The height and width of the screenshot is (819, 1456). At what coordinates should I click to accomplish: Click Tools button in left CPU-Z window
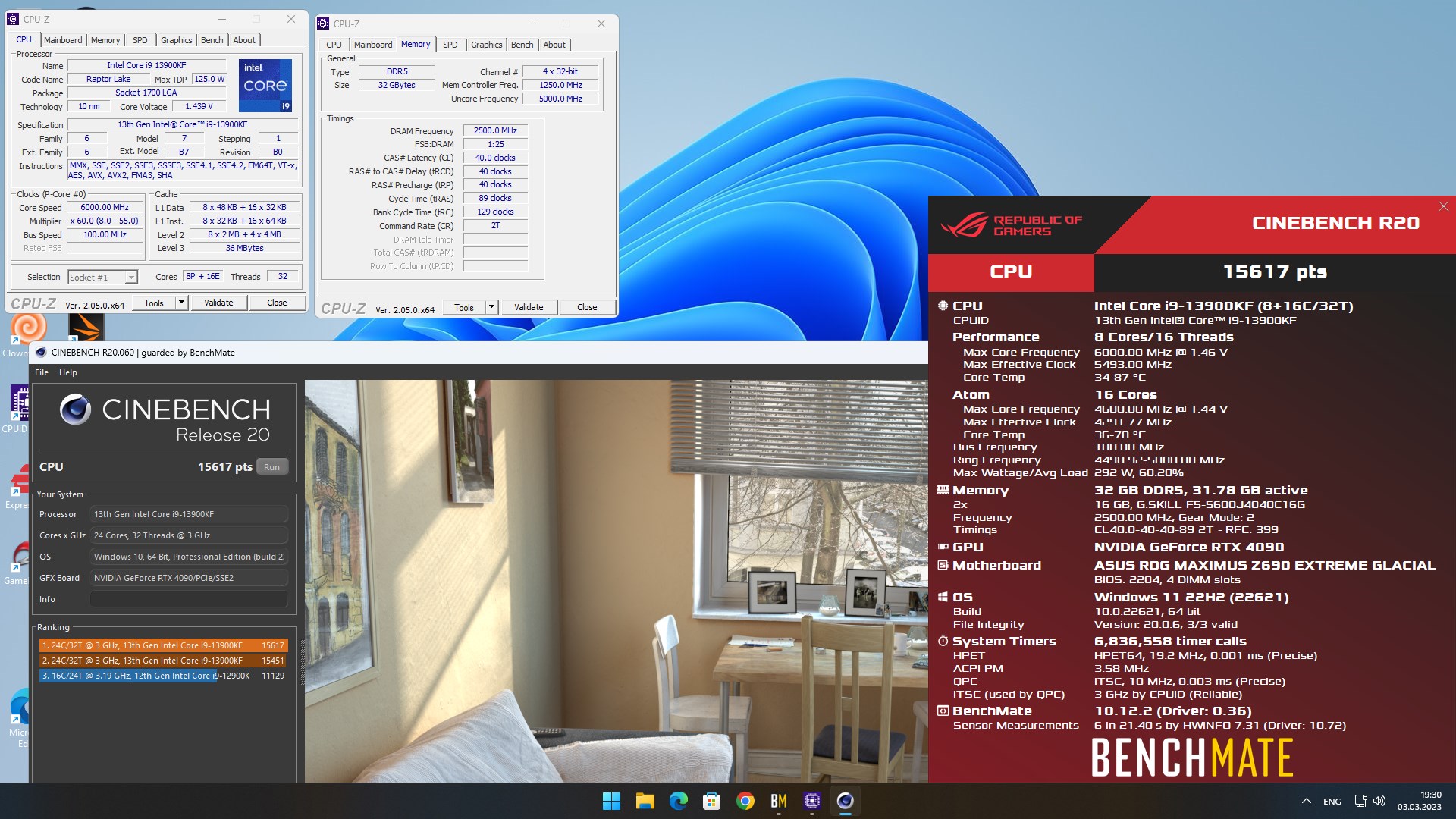(x=154, y=303)
